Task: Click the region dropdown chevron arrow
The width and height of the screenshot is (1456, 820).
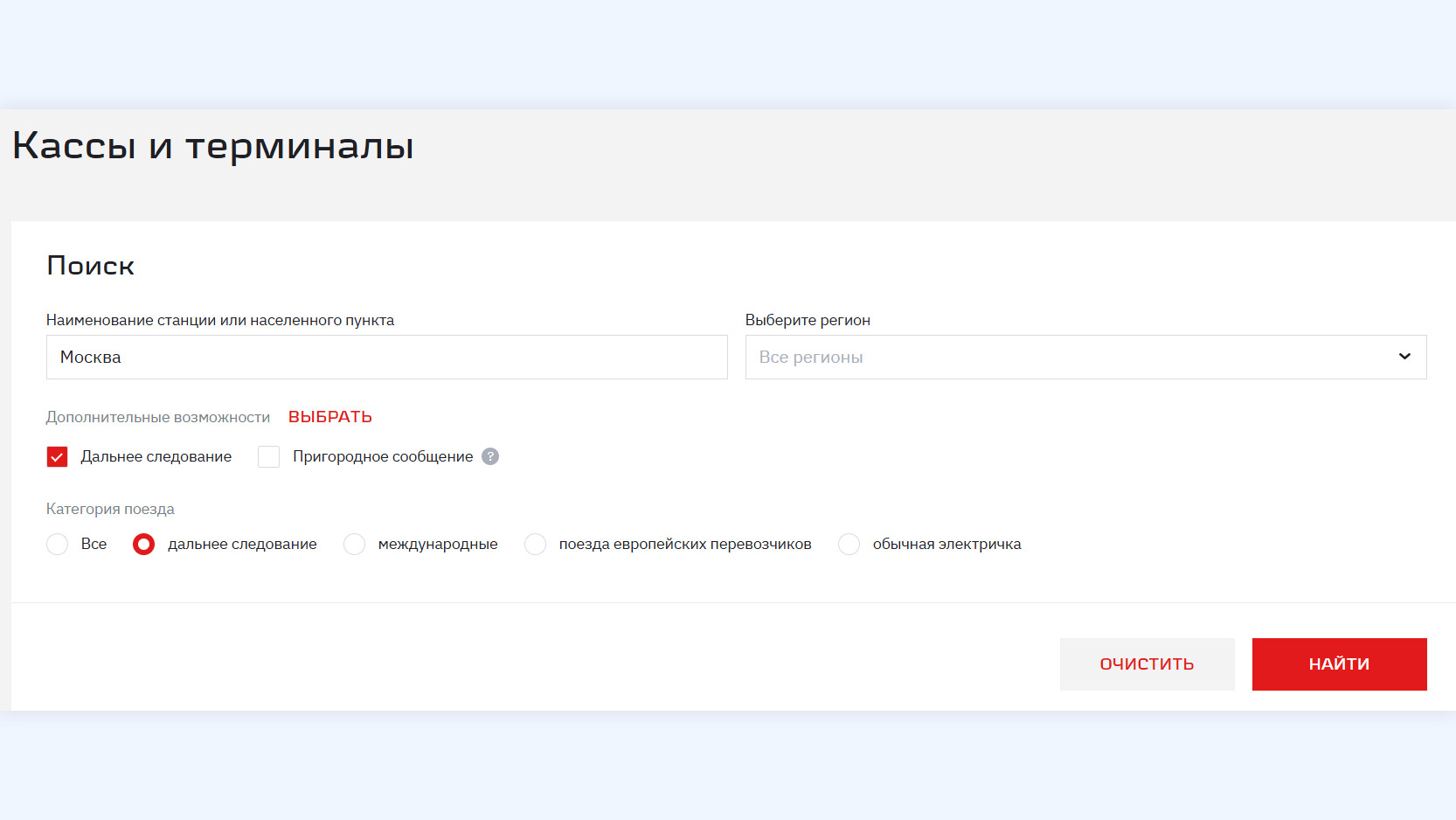Action: click(1404, 357)
